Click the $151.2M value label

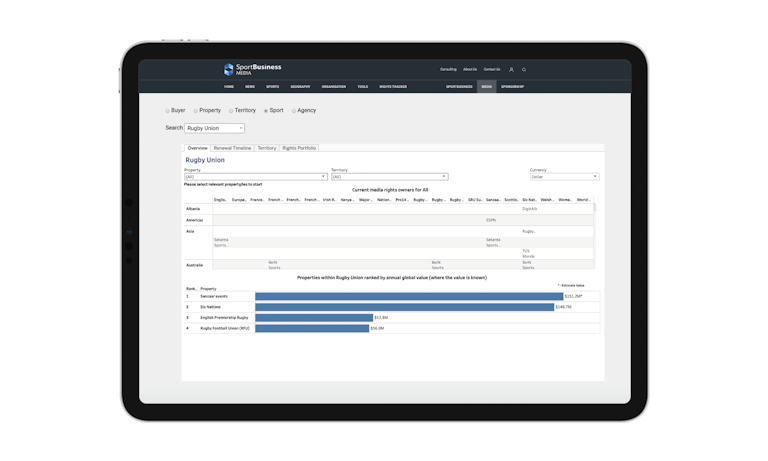point(573,296)
